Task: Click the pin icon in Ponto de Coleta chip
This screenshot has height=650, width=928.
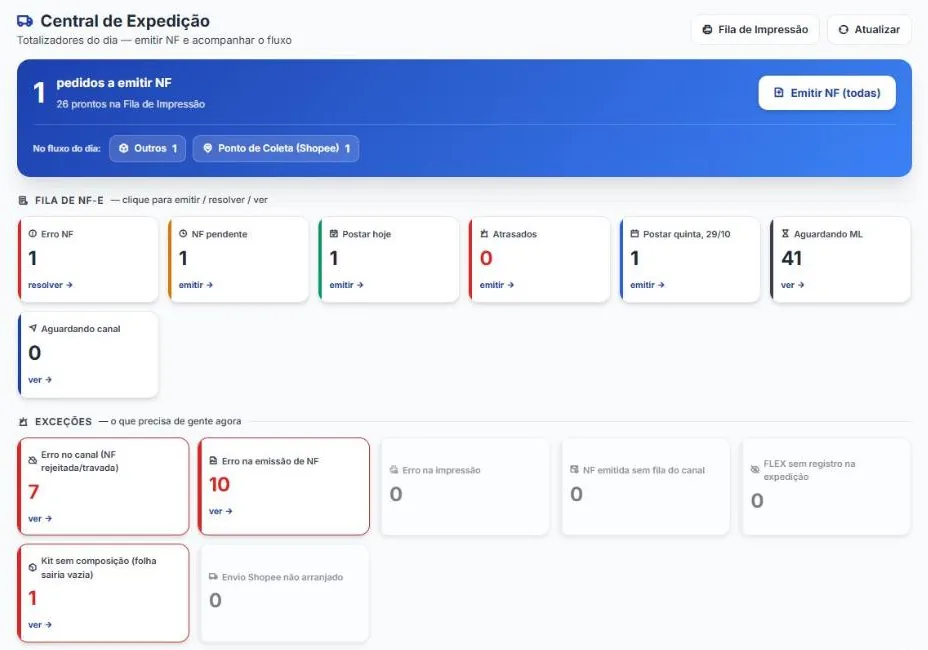Action: pos(208,149)
